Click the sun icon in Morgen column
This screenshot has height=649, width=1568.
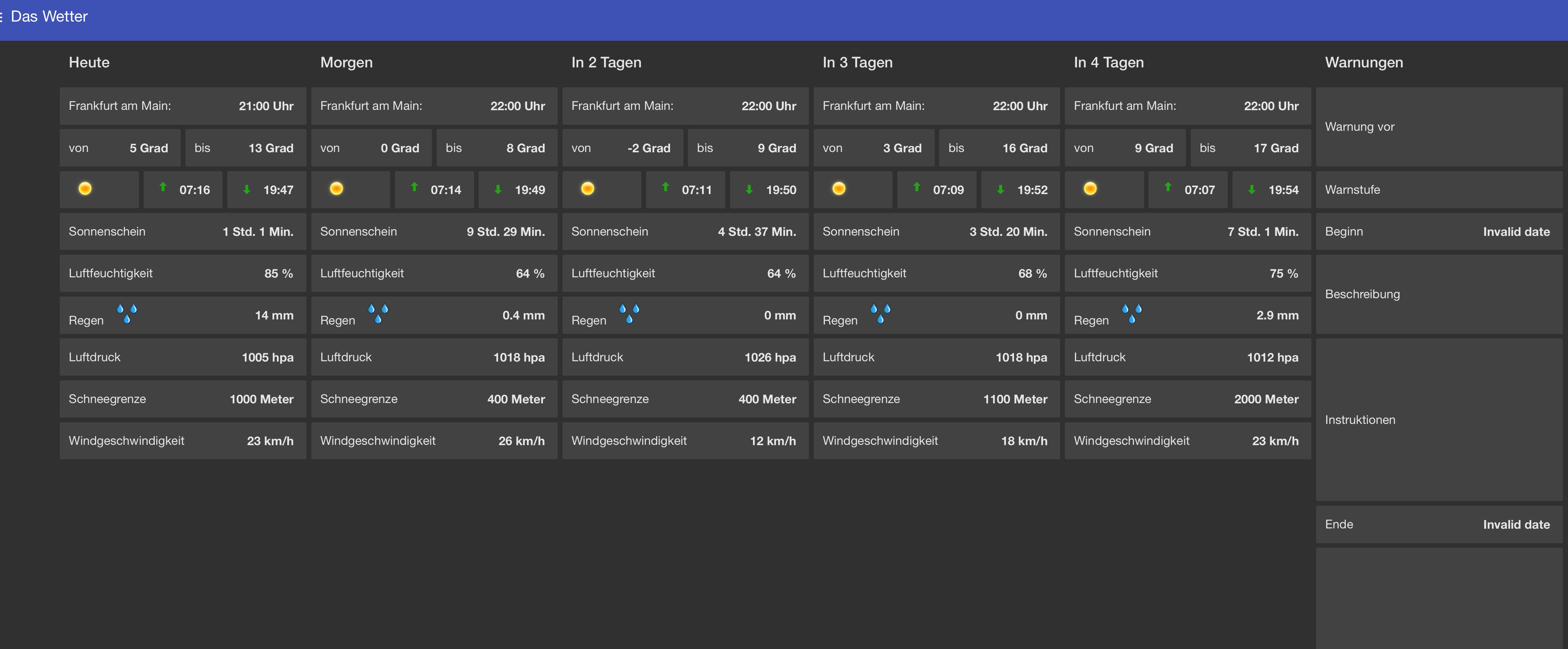click(337, 189)
